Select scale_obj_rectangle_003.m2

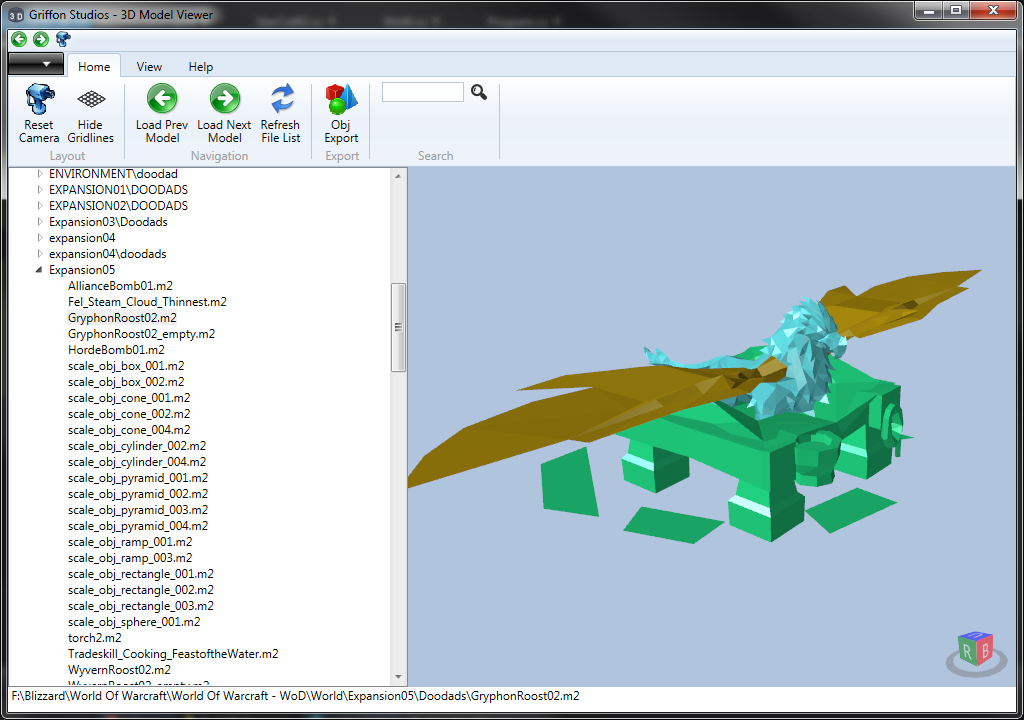tap(140, 606)
